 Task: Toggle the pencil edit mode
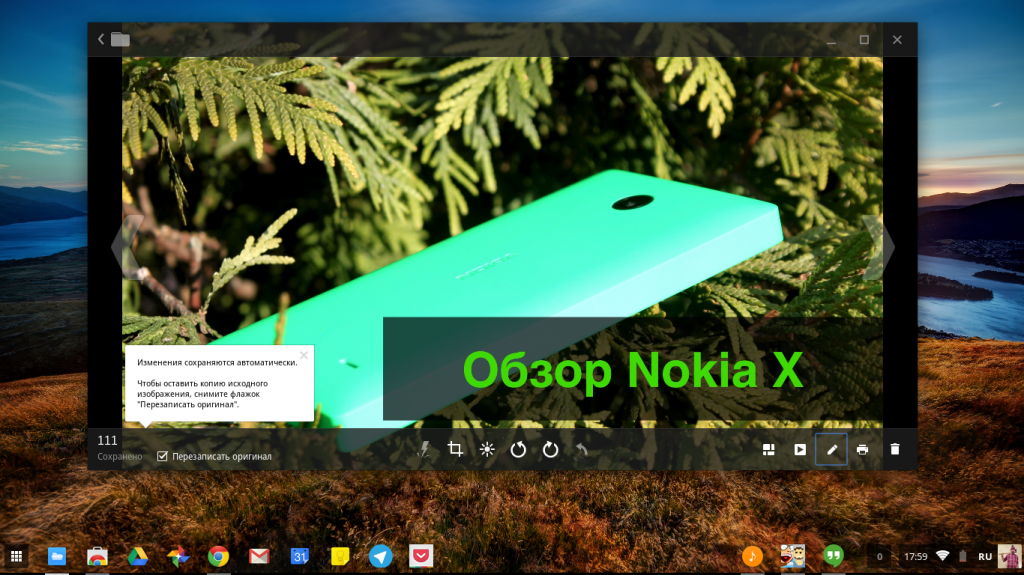[831, 450]
